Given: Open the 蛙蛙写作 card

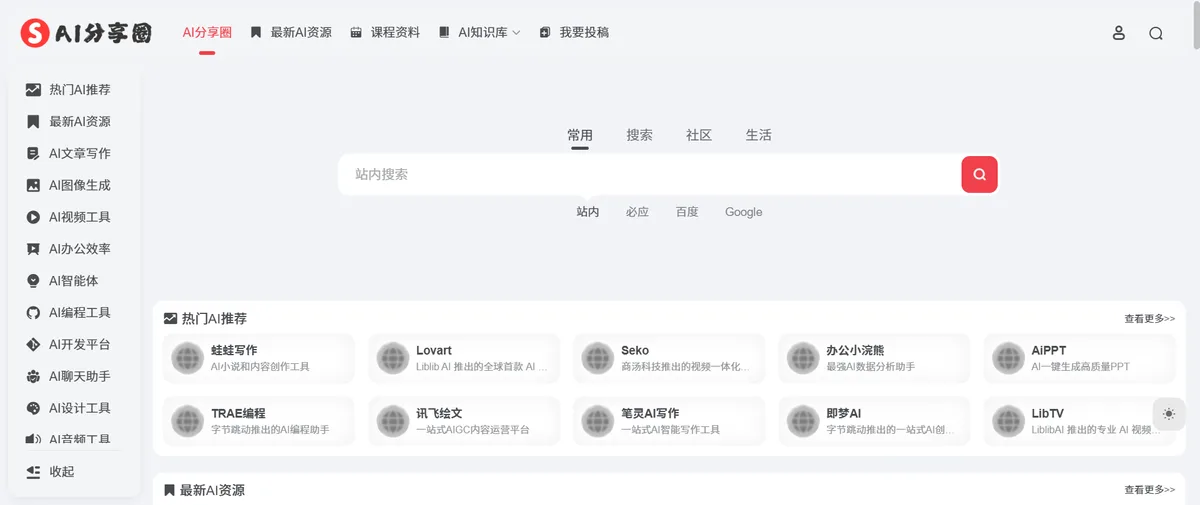Looking at the screenshot, I should point(259,358).
